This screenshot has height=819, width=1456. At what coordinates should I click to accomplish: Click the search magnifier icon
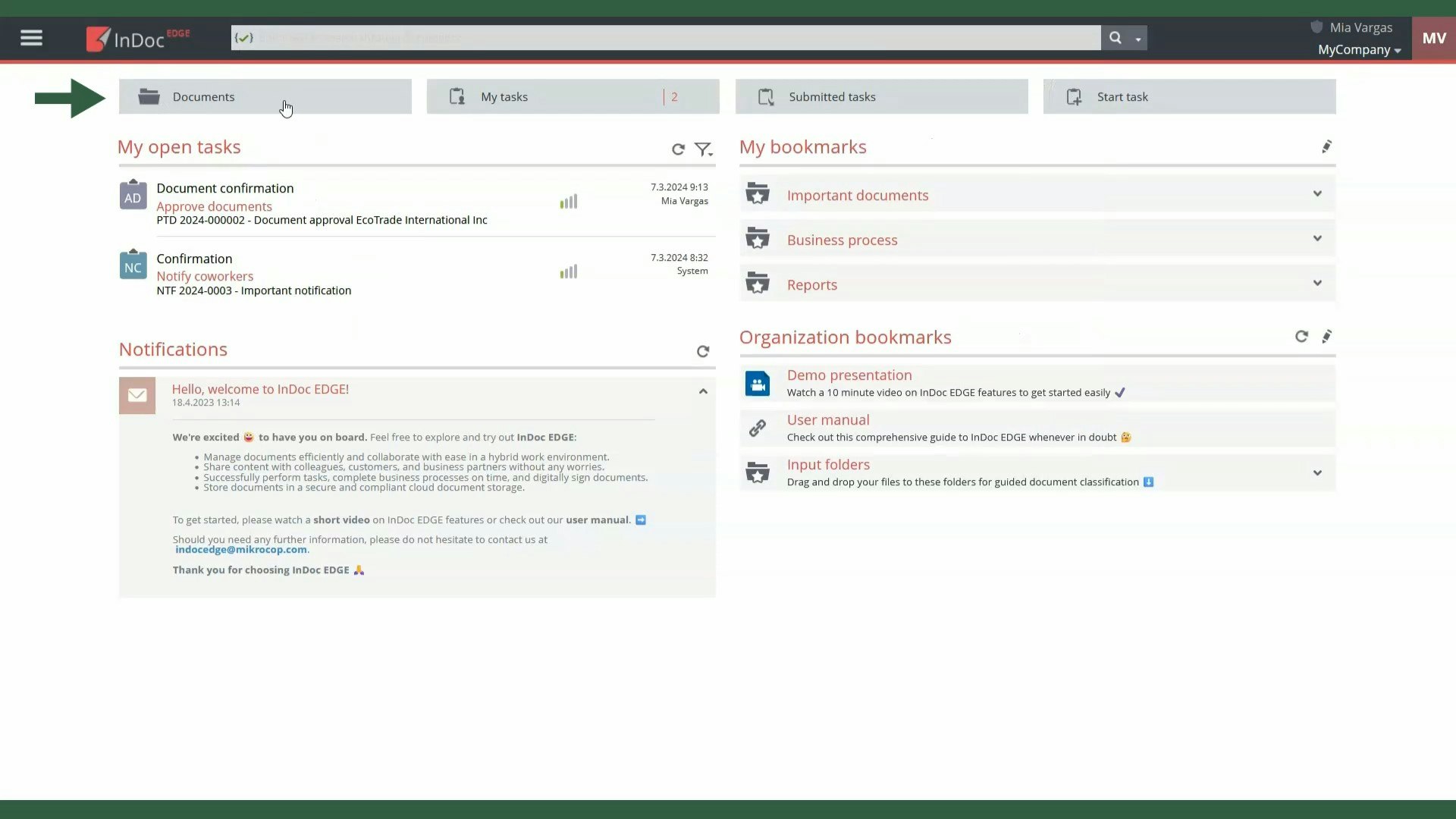pyautogui.click(x=1115, y=38)
